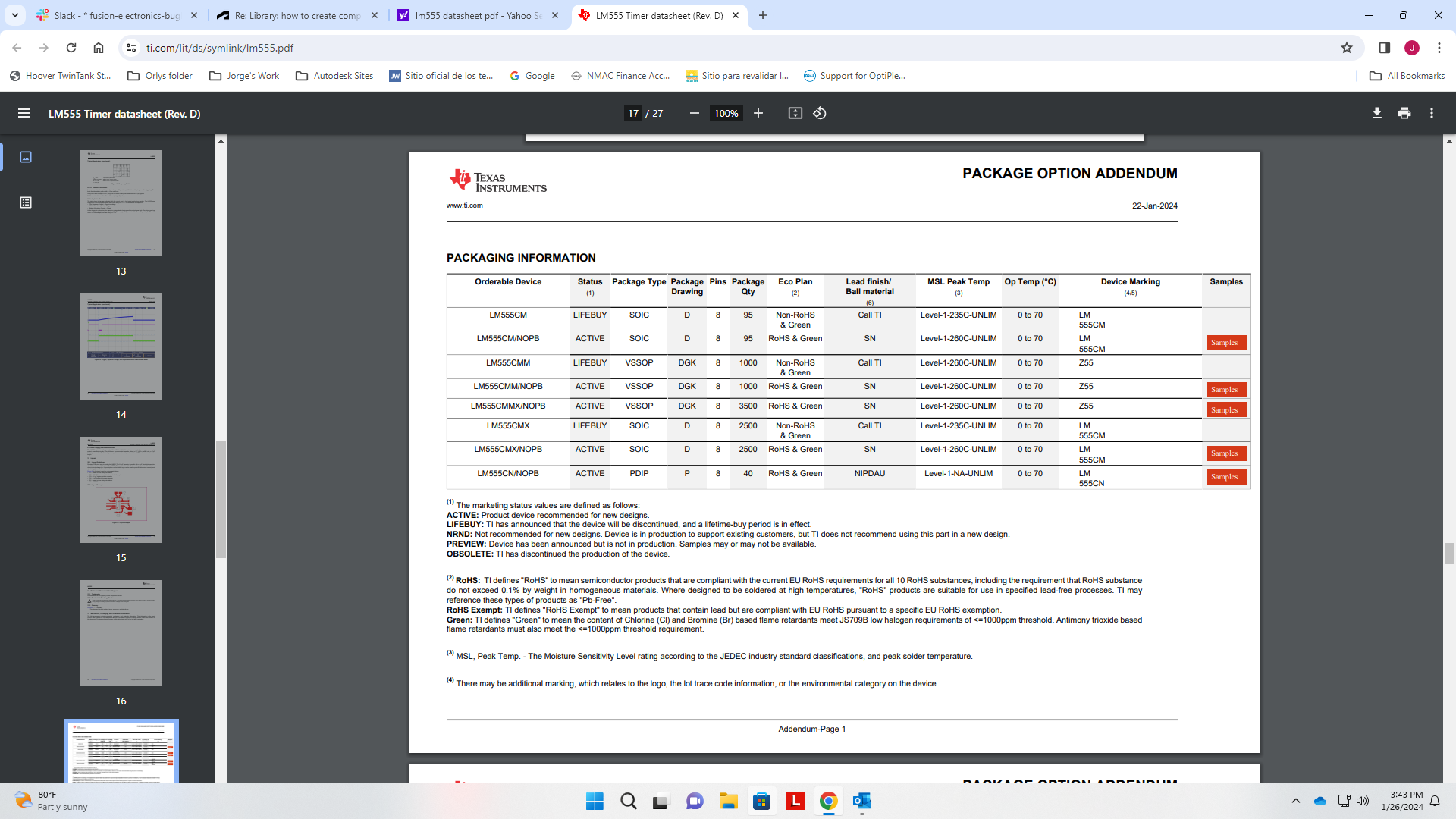Screen dimensions: 1456x819
Task: Click the PDF zoom in button
Action: (758, 114)
